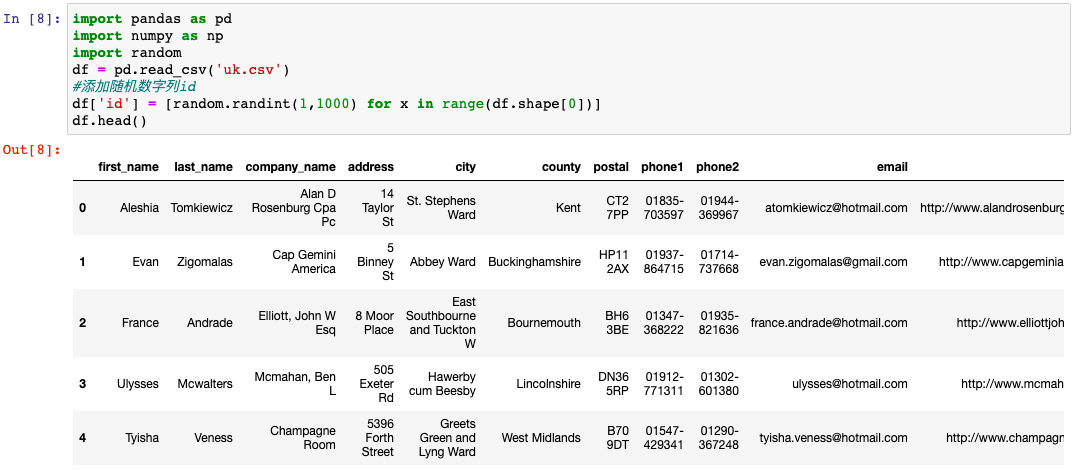The height and width of the screenshot is (470, 1075).
Task: Click the row index 0 label
Action: pos(83,208)
